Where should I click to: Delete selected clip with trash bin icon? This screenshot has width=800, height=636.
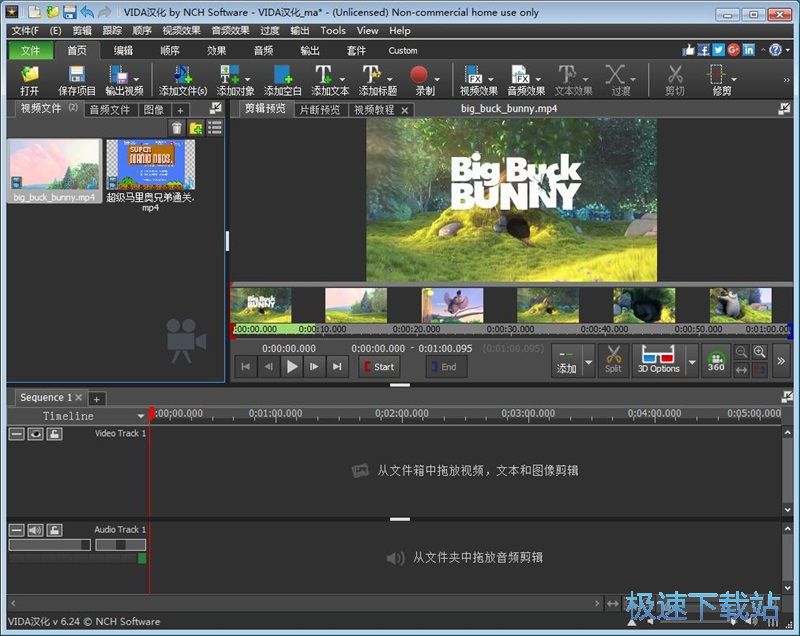point(177,127)
